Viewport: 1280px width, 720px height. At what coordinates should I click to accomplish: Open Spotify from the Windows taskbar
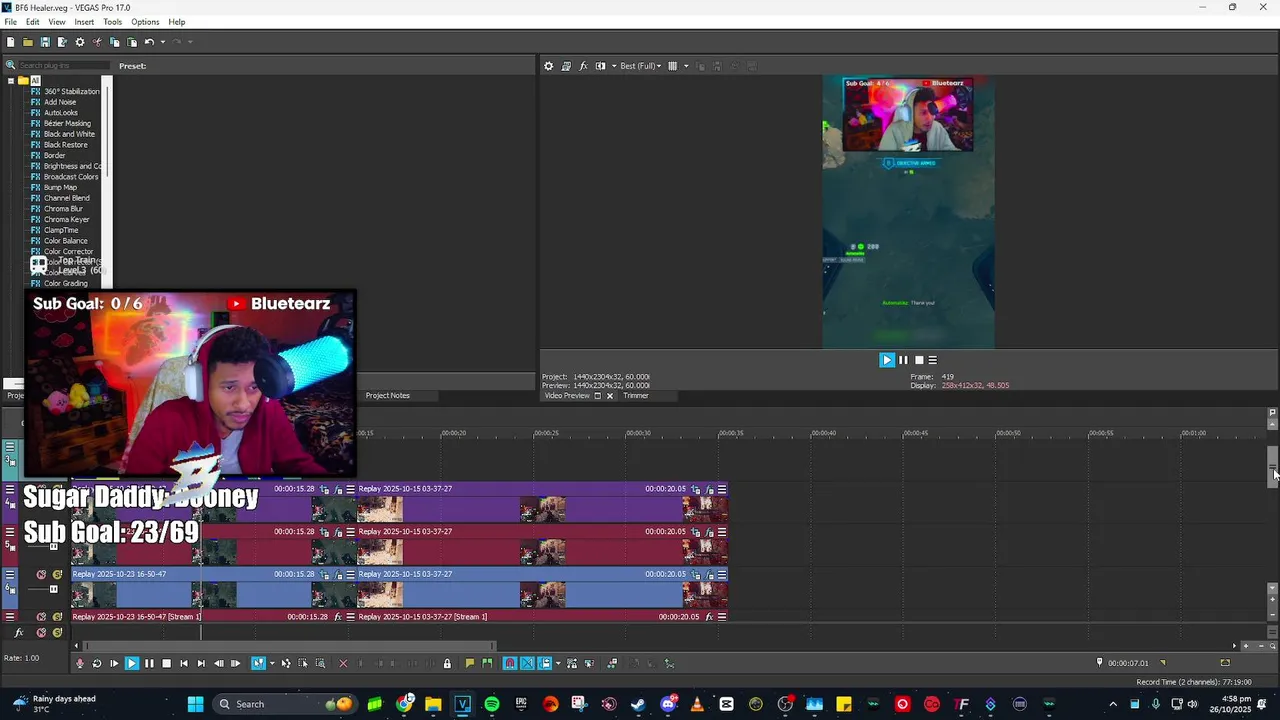point(492,704)
